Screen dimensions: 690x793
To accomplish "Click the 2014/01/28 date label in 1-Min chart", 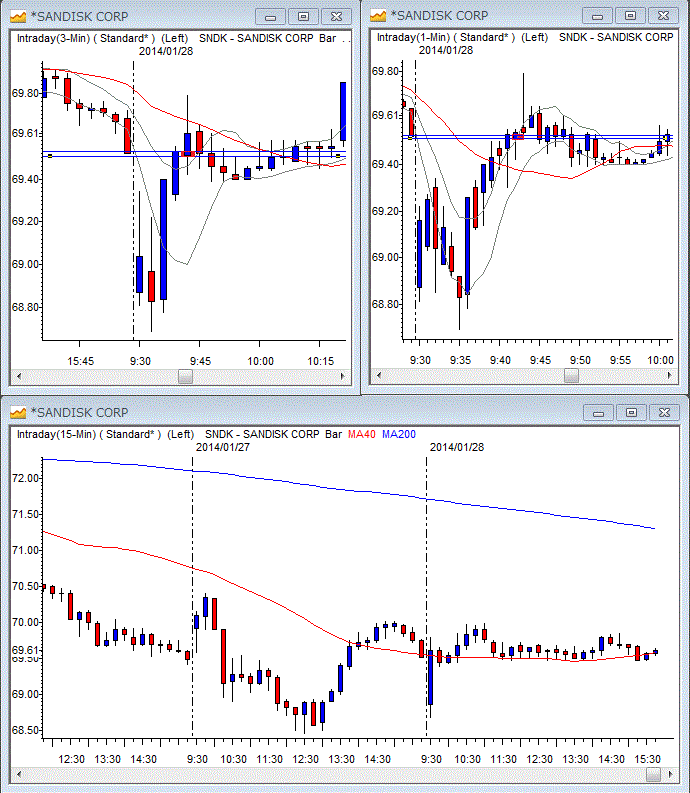I will tap(446, 50).
